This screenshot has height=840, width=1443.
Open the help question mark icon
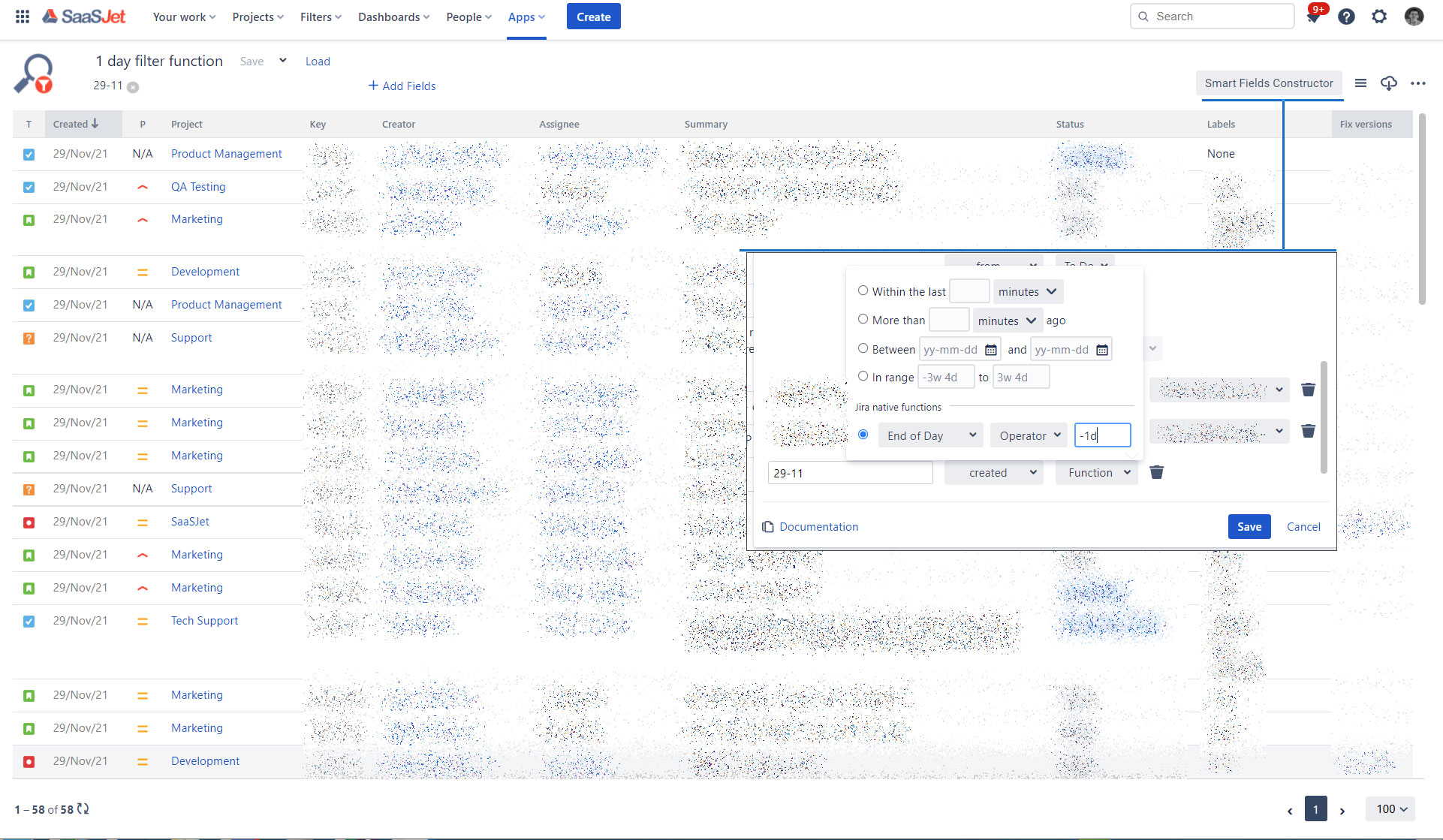tap(1346, 17)
